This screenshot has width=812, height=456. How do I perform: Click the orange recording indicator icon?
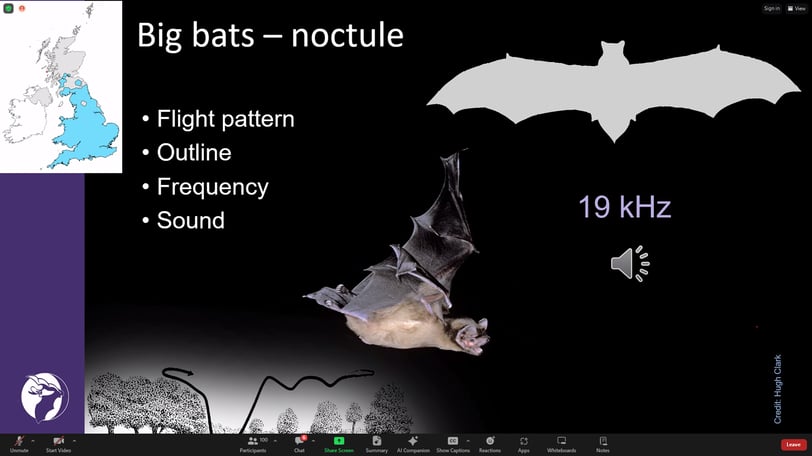click(x=22, y=8)
